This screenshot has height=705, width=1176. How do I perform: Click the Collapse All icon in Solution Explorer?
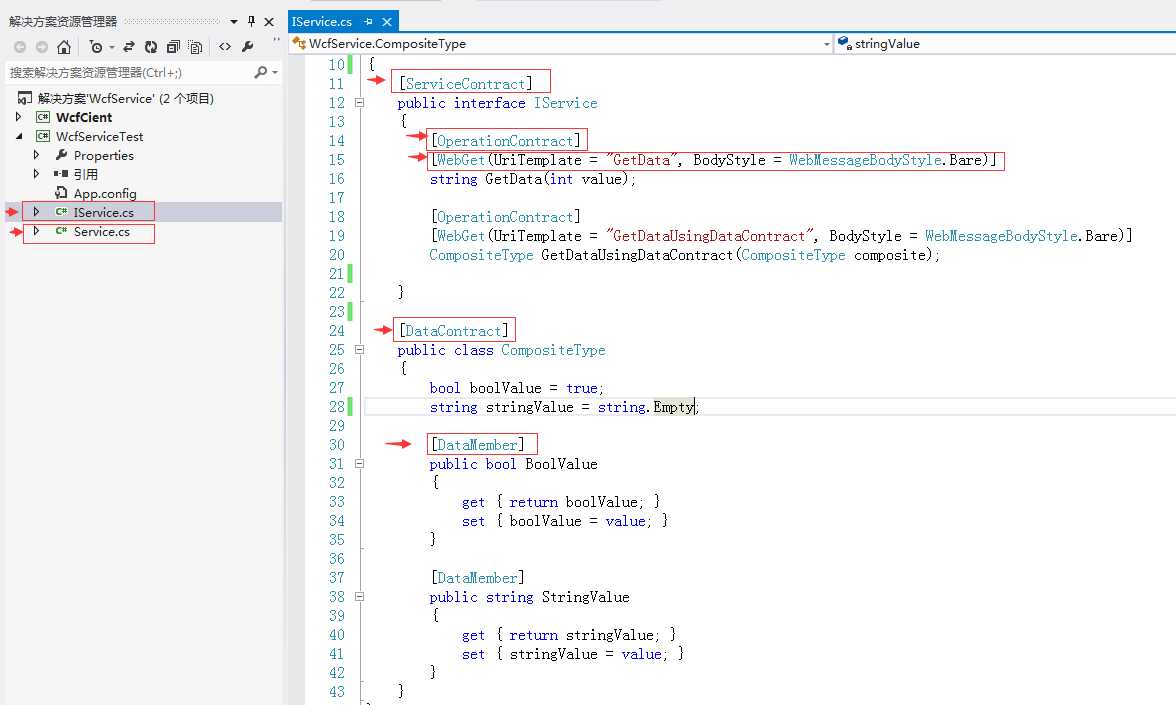pos(173,47)
